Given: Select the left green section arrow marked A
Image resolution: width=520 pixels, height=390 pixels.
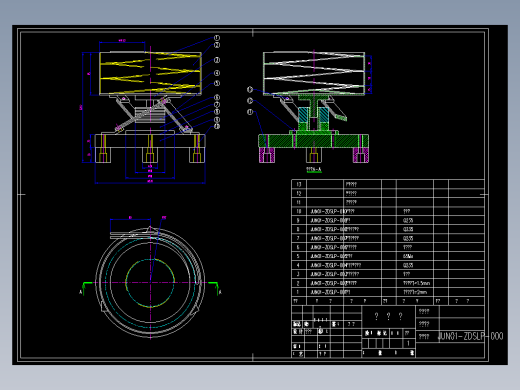Looking at the screenshot, I should 85,287.
